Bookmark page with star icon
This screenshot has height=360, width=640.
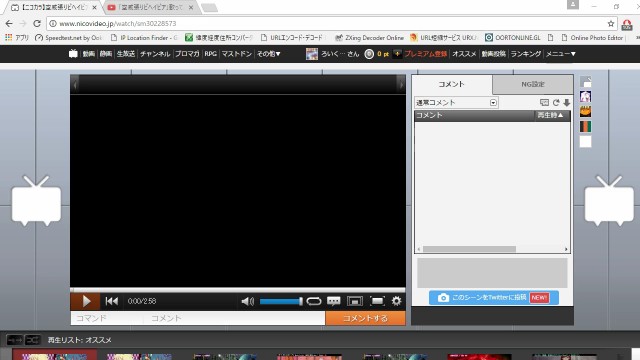tap(611, 24)
